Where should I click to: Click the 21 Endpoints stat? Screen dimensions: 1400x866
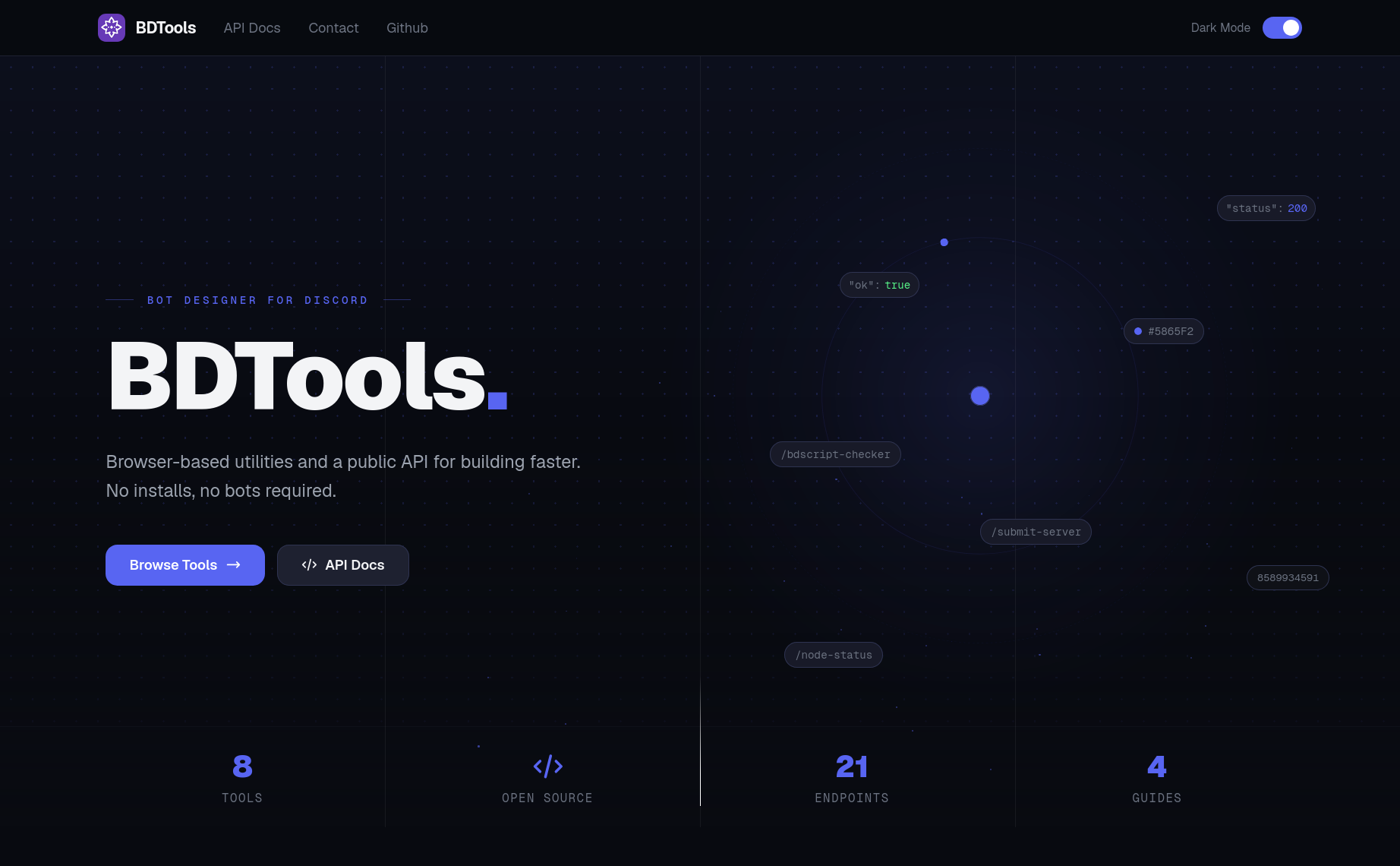pyautogui.click(x=852, y=778)
